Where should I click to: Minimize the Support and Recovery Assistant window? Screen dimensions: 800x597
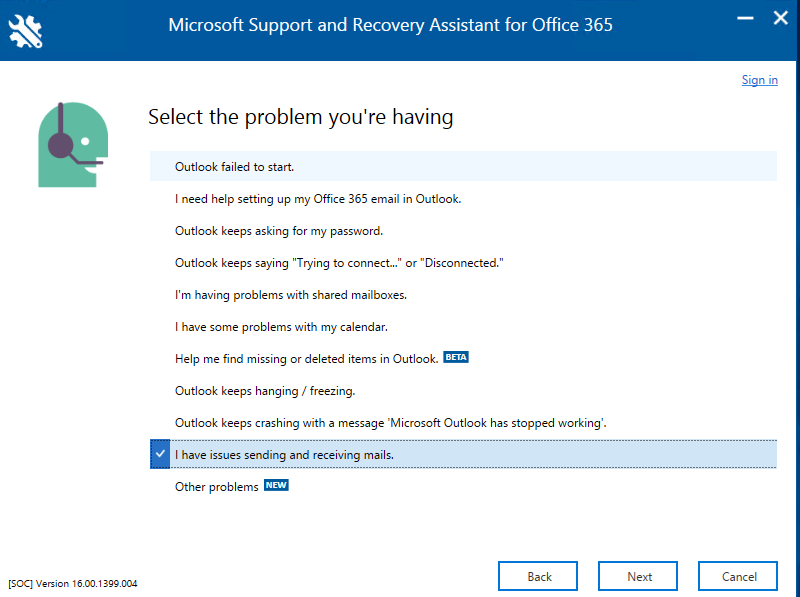(x=745, y=18)
